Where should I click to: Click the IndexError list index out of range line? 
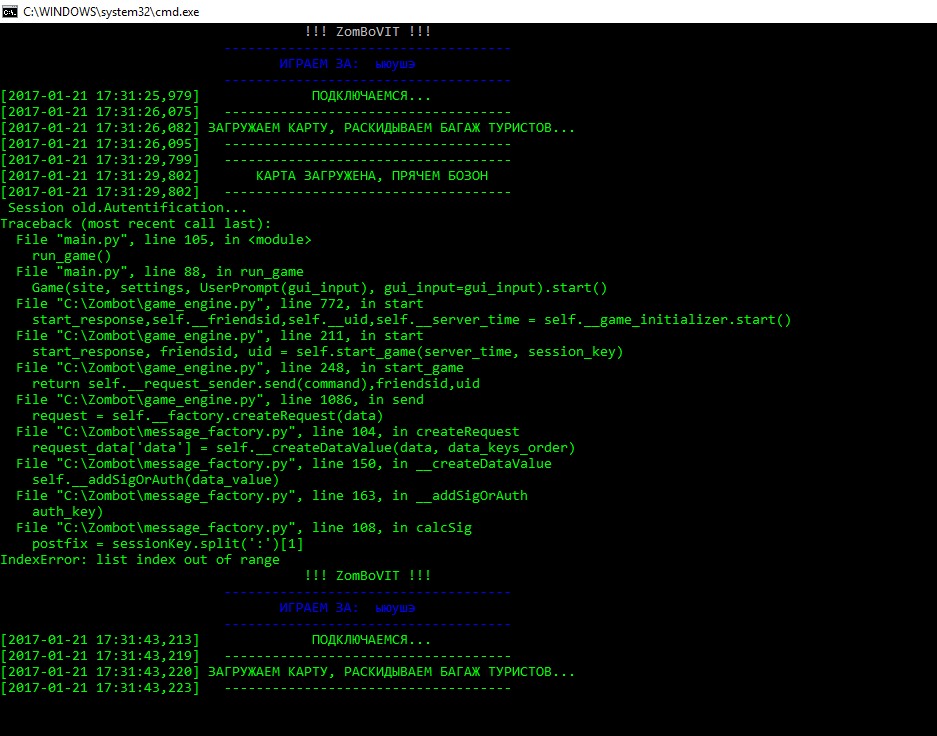click(x=140, y=560)
